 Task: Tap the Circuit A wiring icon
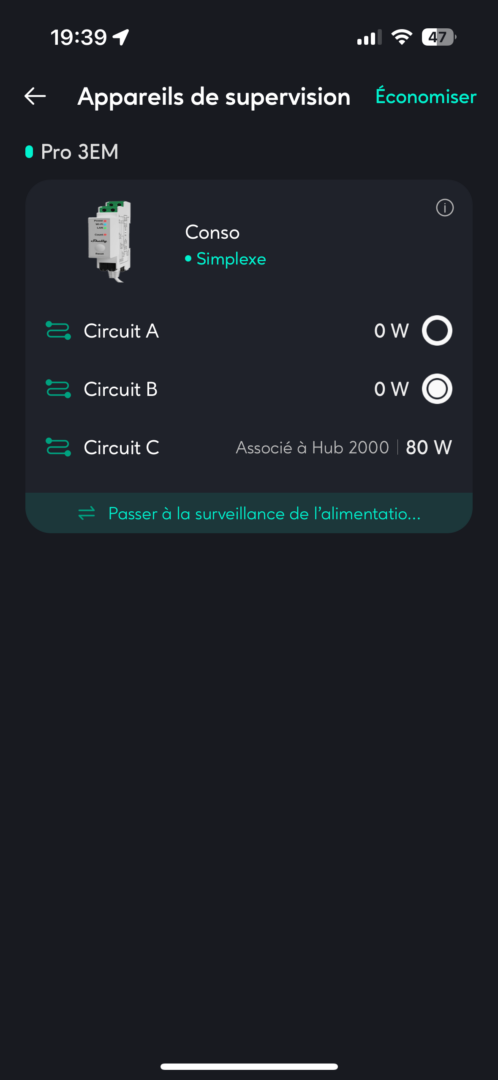pos(58,331)
